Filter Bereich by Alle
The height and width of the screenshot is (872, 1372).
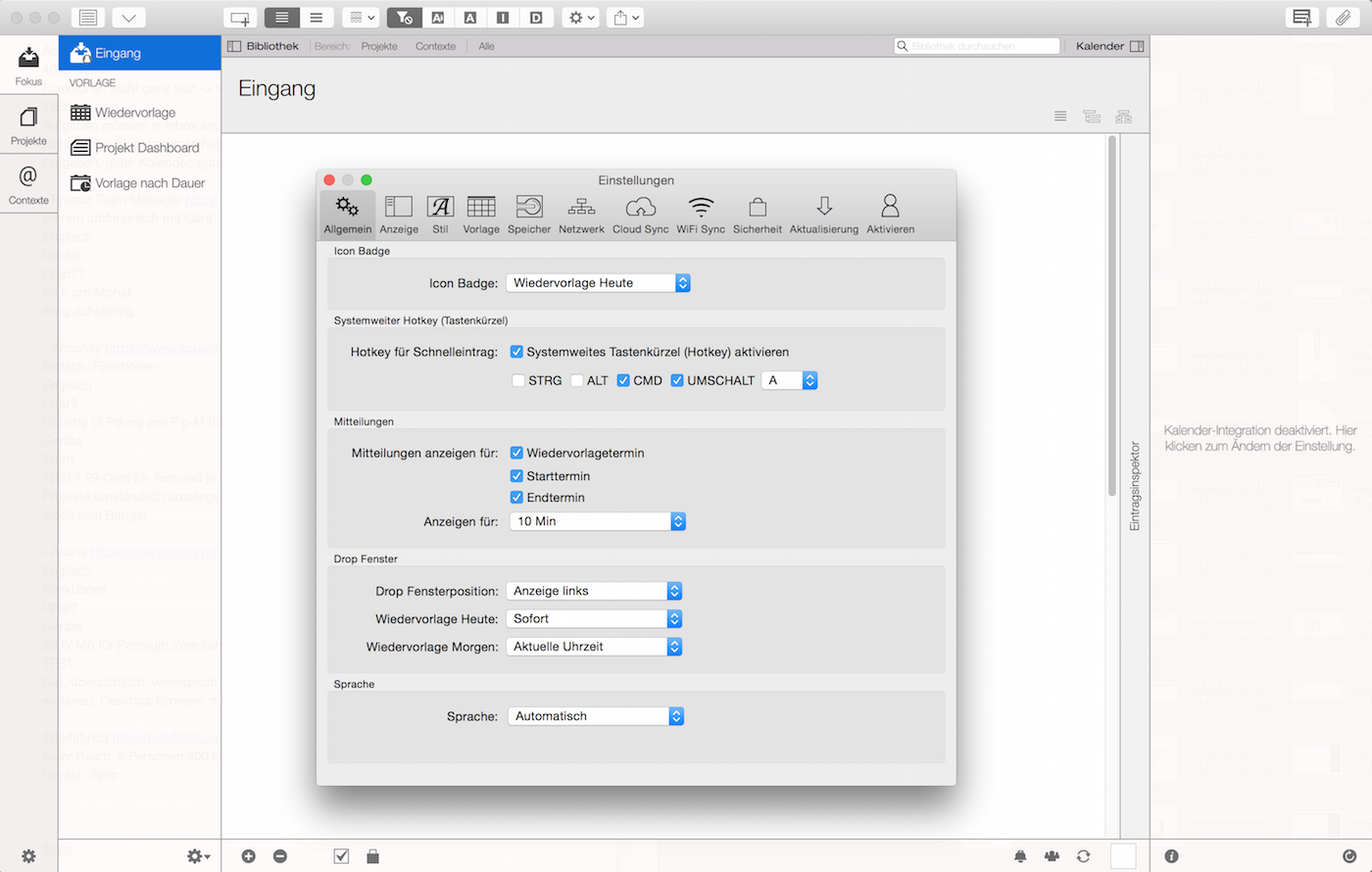[486, 46]
